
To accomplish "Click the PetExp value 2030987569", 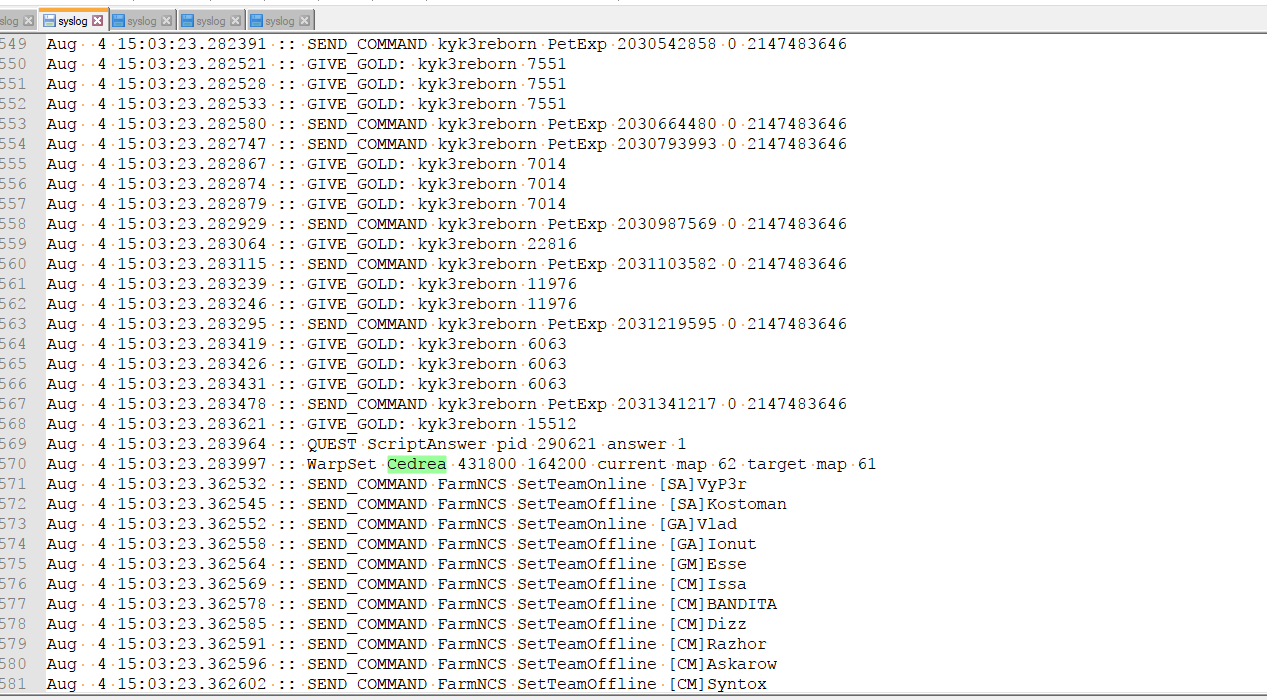I will click(x=667, y=224).
